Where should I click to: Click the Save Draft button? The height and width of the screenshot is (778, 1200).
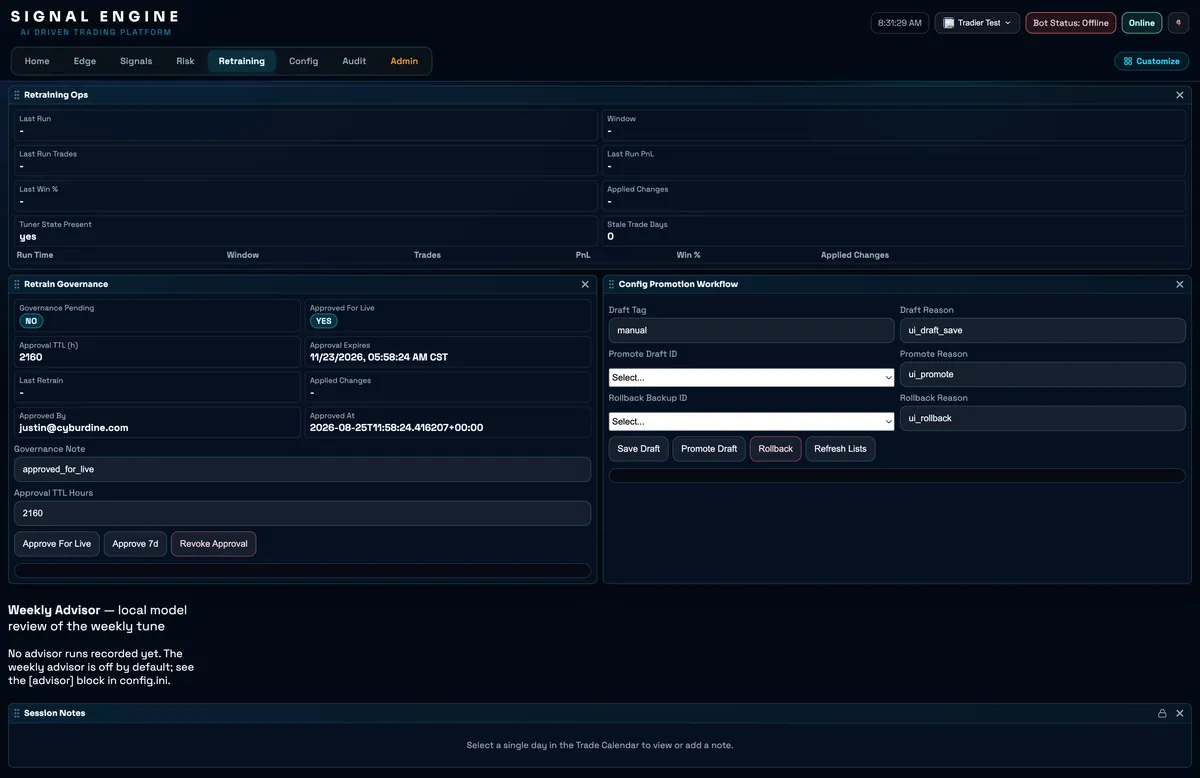pyautogui.click(x=639, y=449)
